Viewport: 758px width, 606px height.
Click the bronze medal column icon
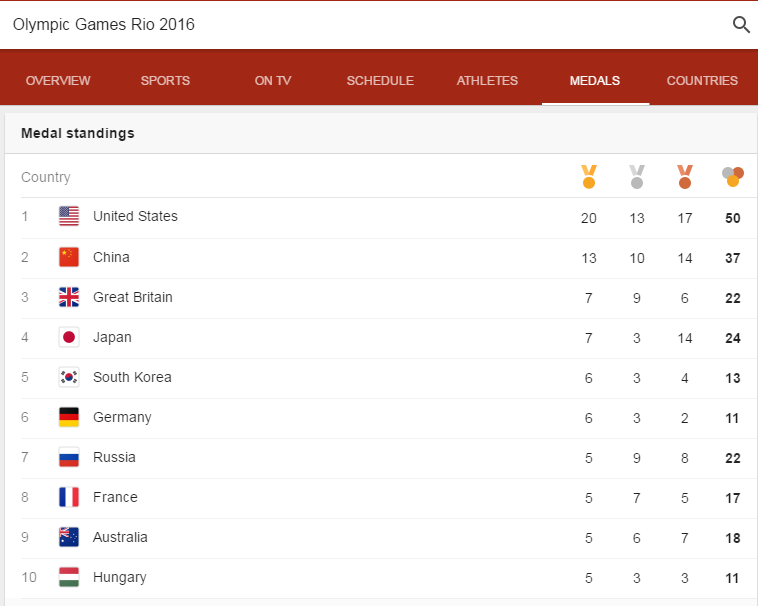point(685,177)
